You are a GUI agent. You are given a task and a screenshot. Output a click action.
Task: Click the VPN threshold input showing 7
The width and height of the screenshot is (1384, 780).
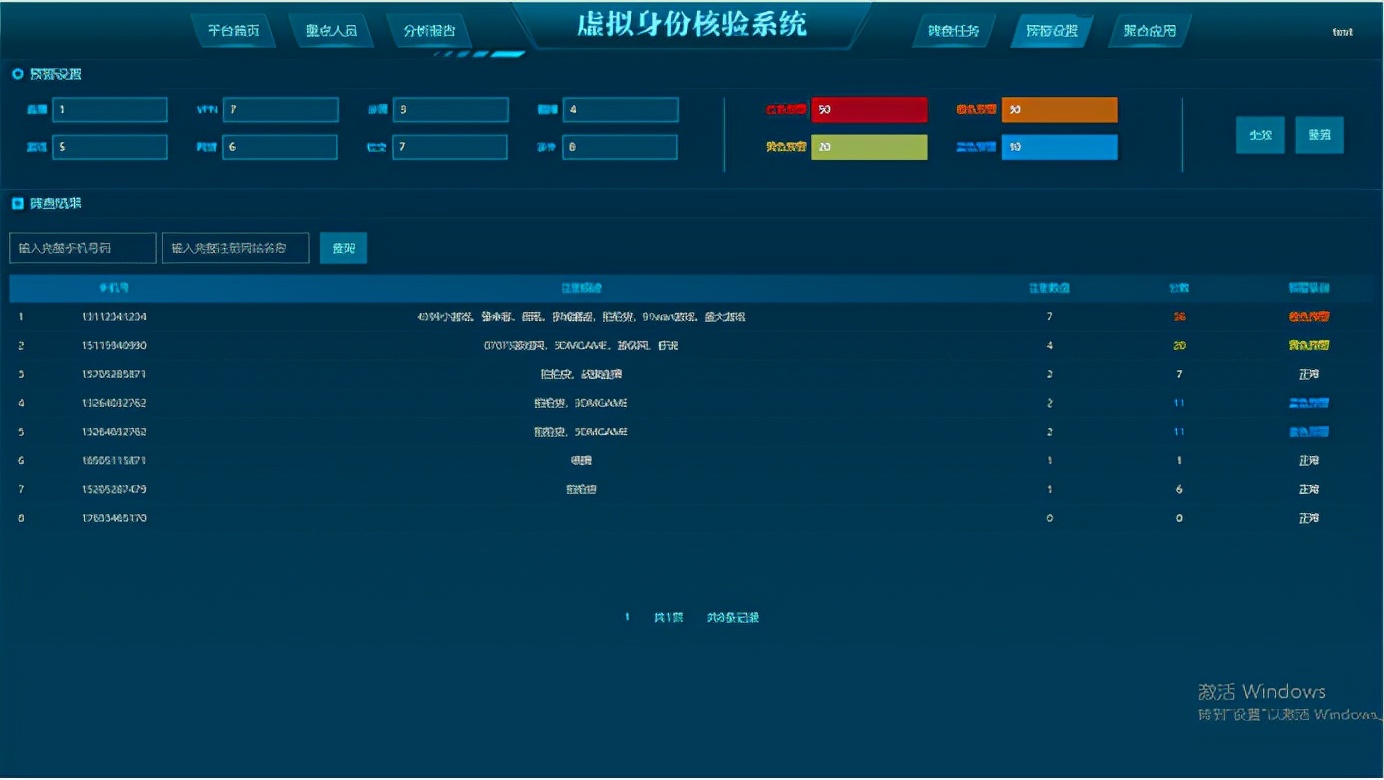(x=280, y=109)
